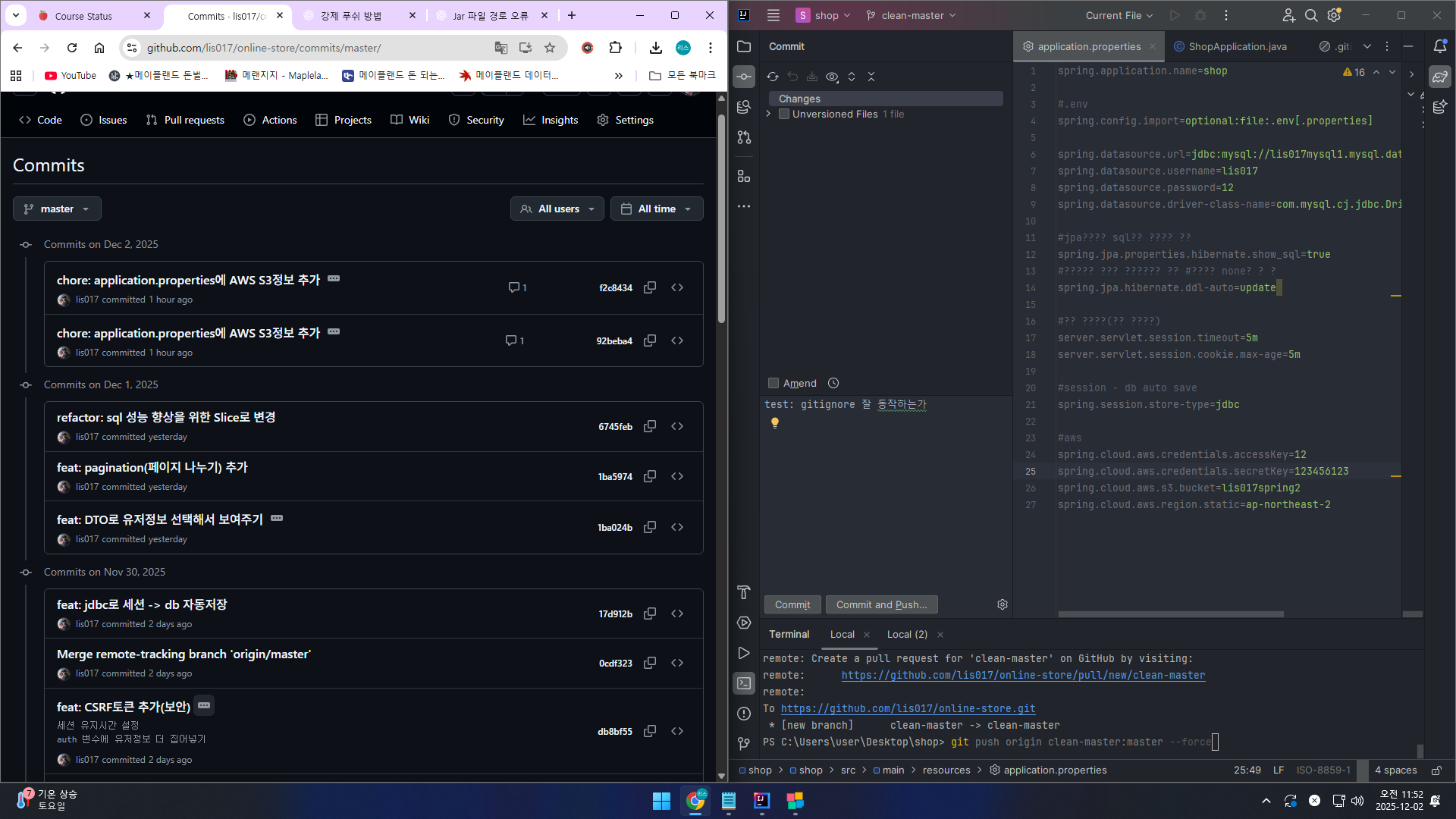Toggle changes preview eye icon

coord(832,77)
